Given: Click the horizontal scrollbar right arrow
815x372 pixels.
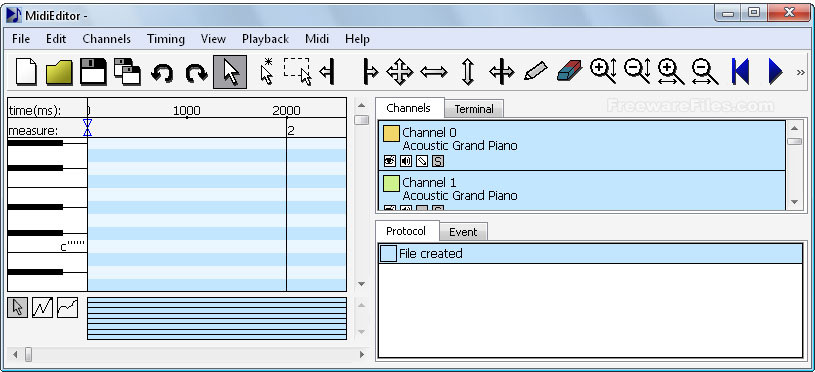Looking at the screenshot, I should tap(362, 355).
